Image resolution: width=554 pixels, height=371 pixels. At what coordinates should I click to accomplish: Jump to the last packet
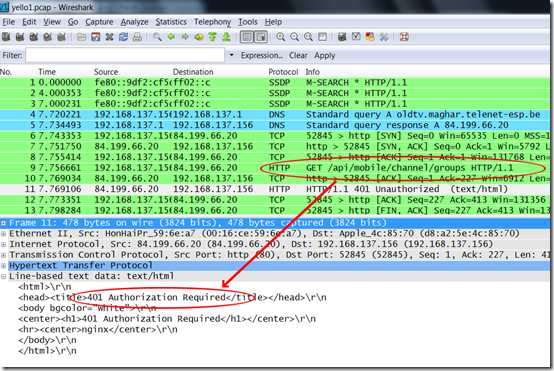(x=226, y=37)
